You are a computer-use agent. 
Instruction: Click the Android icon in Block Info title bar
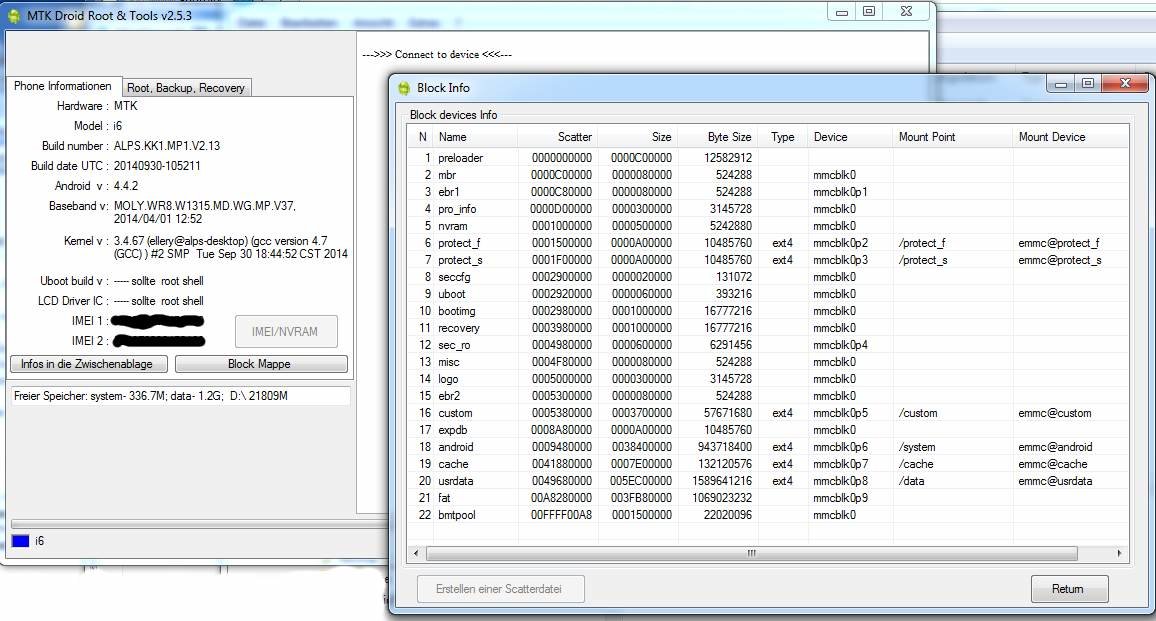[404, 88]
